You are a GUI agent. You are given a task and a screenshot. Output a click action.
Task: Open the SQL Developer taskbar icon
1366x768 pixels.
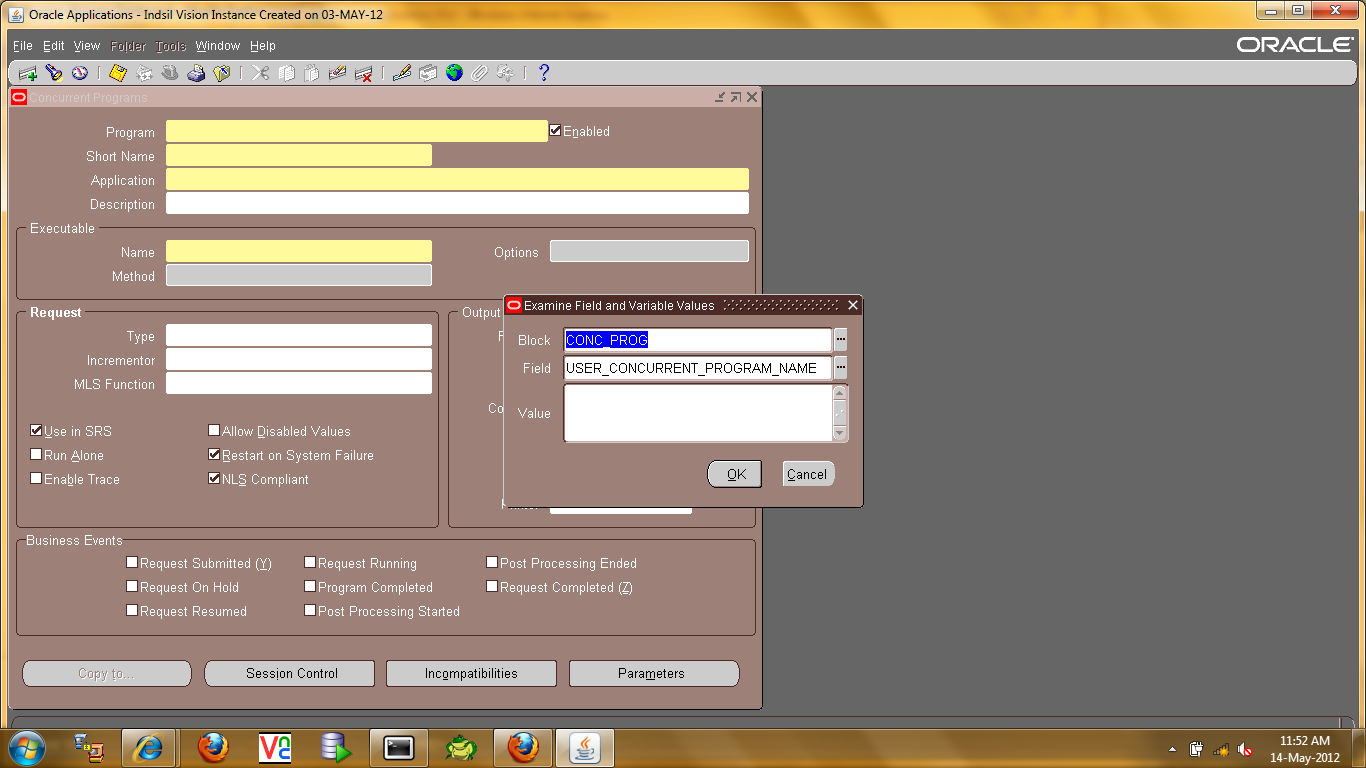tap(337, 748)
